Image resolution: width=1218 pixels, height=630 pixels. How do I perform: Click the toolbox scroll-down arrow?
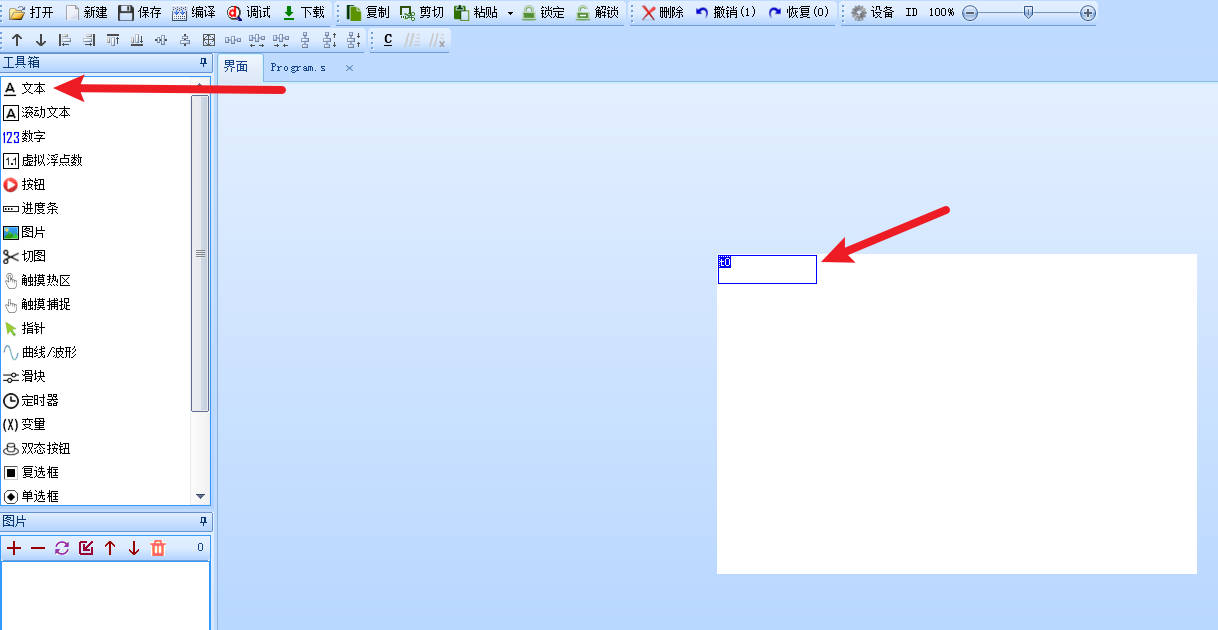point(200,496)
